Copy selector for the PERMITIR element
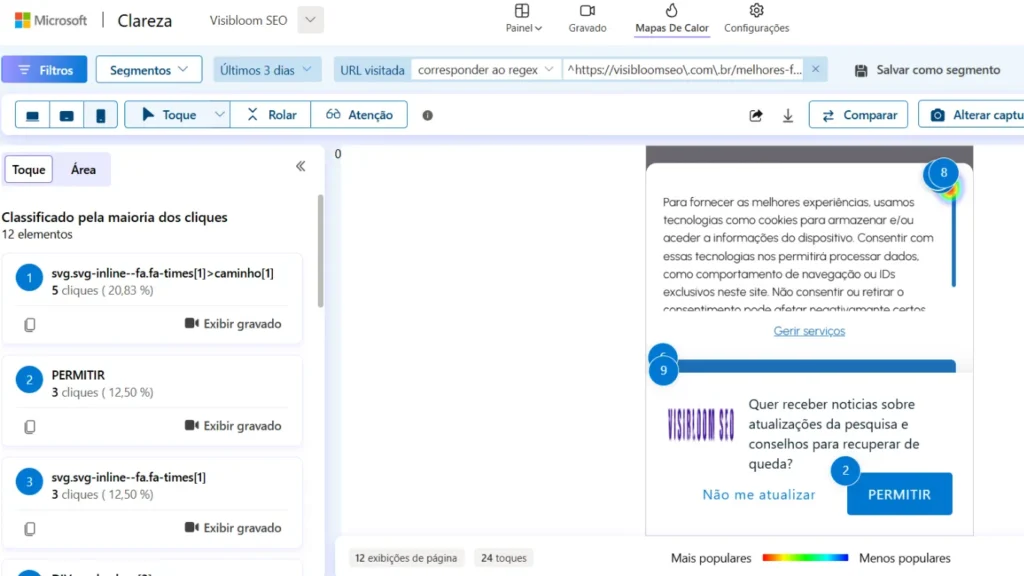Viewport: 1024px width, 576px height. pyautogui.click(x=30, y=425)
